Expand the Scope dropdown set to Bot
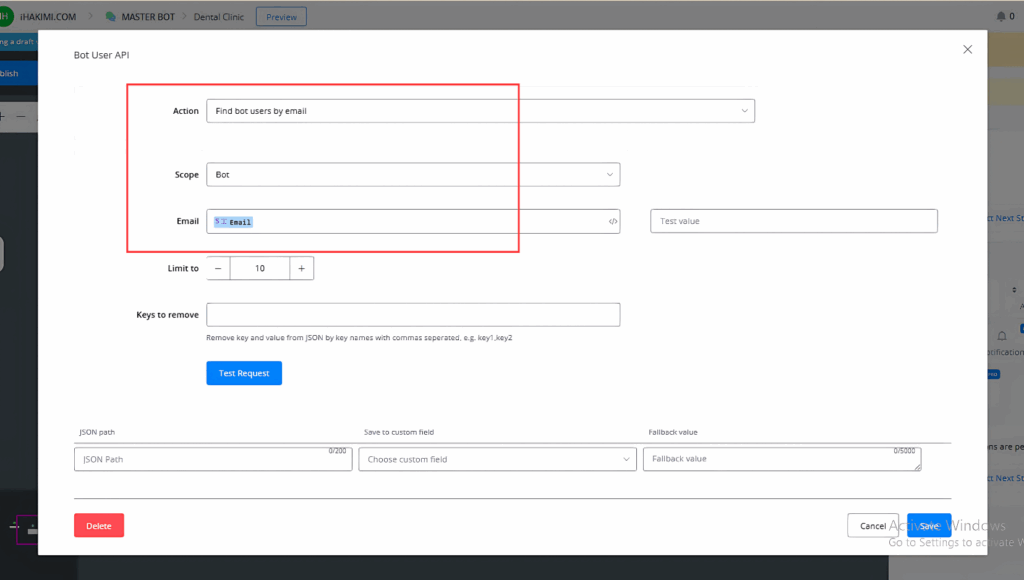1024x580 pixels. [x=412, y=175]
